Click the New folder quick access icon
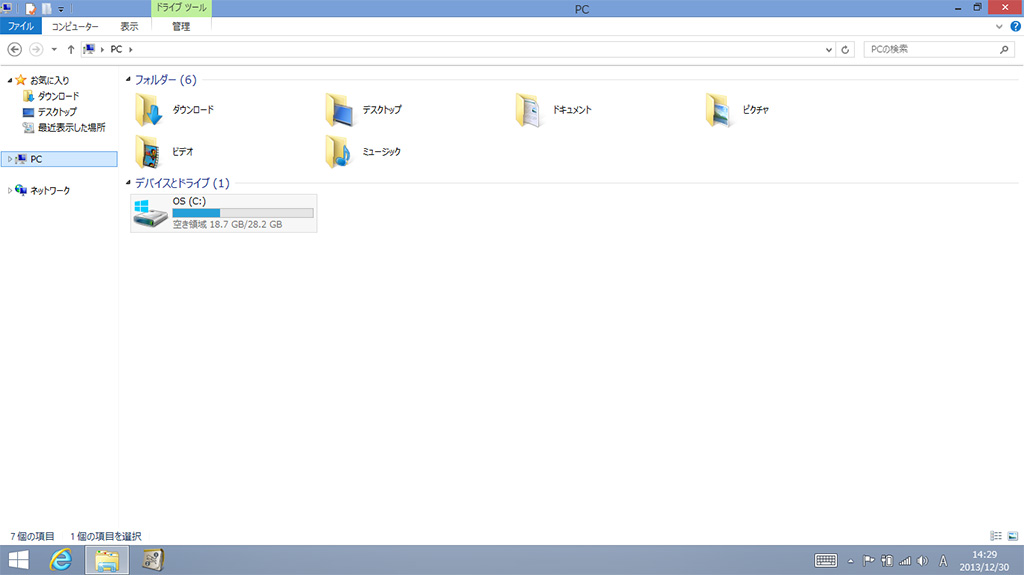1024x575 pixels. tap(46, 9)
